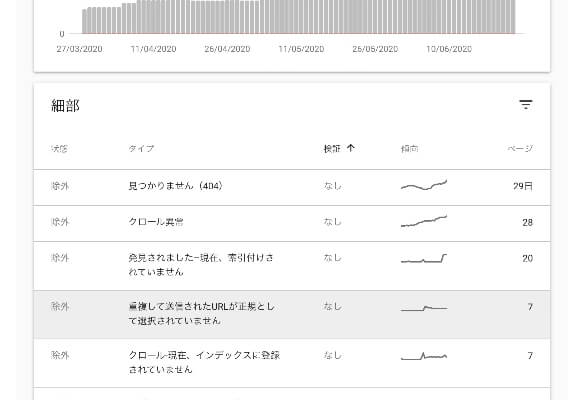Click the 11/05/2020 chart date marker

(301, 49)
